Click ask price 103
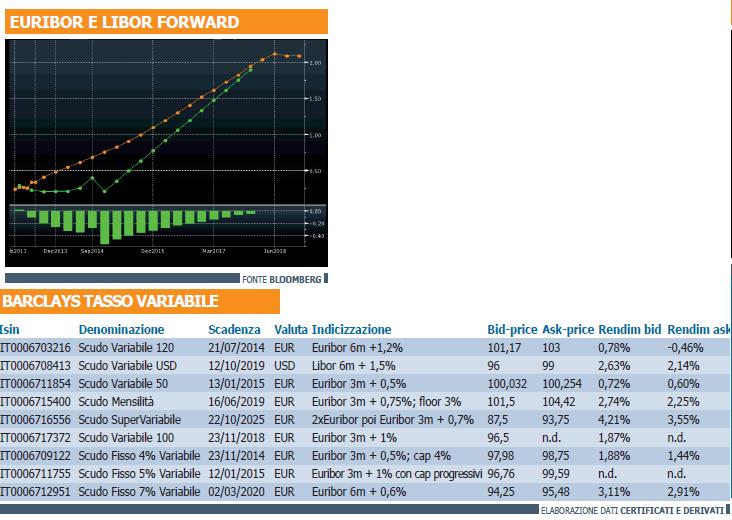732x520 pixels. coord(551,348)
